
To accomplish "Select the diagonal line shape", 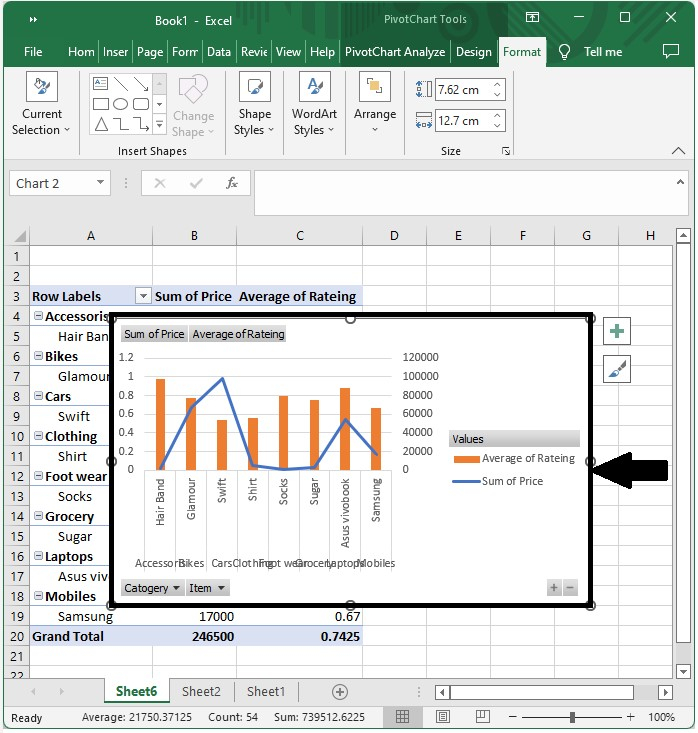I will [121, 84].
